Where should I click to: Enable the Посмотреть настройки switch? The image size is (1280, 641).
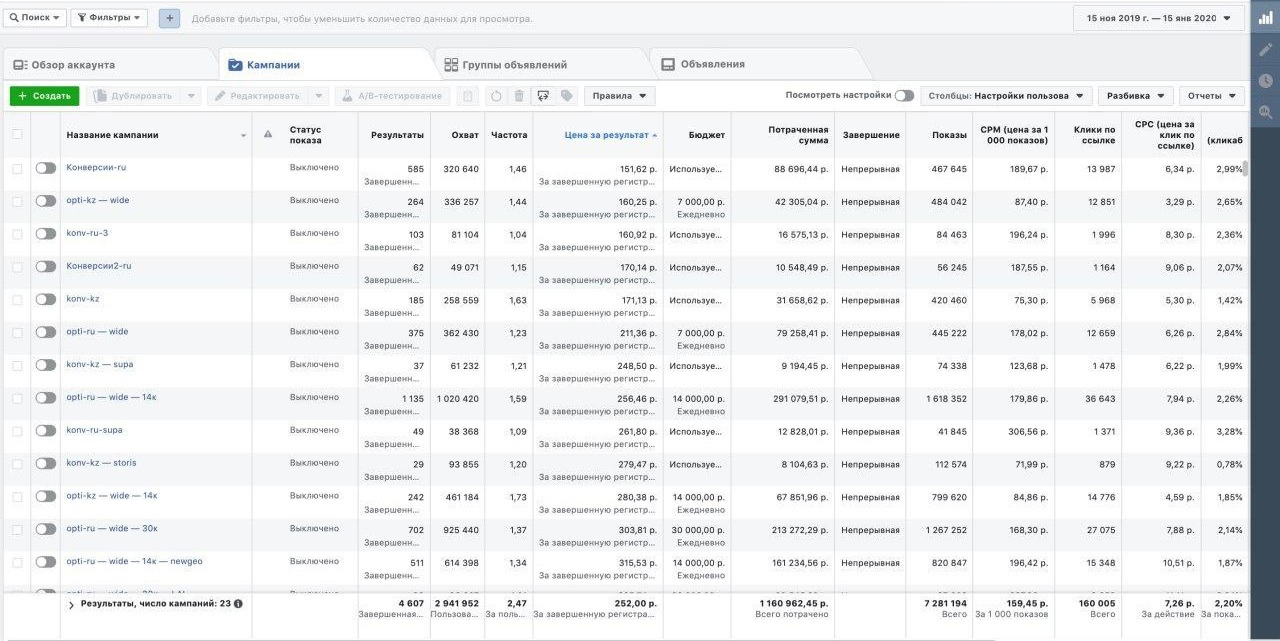904,96
